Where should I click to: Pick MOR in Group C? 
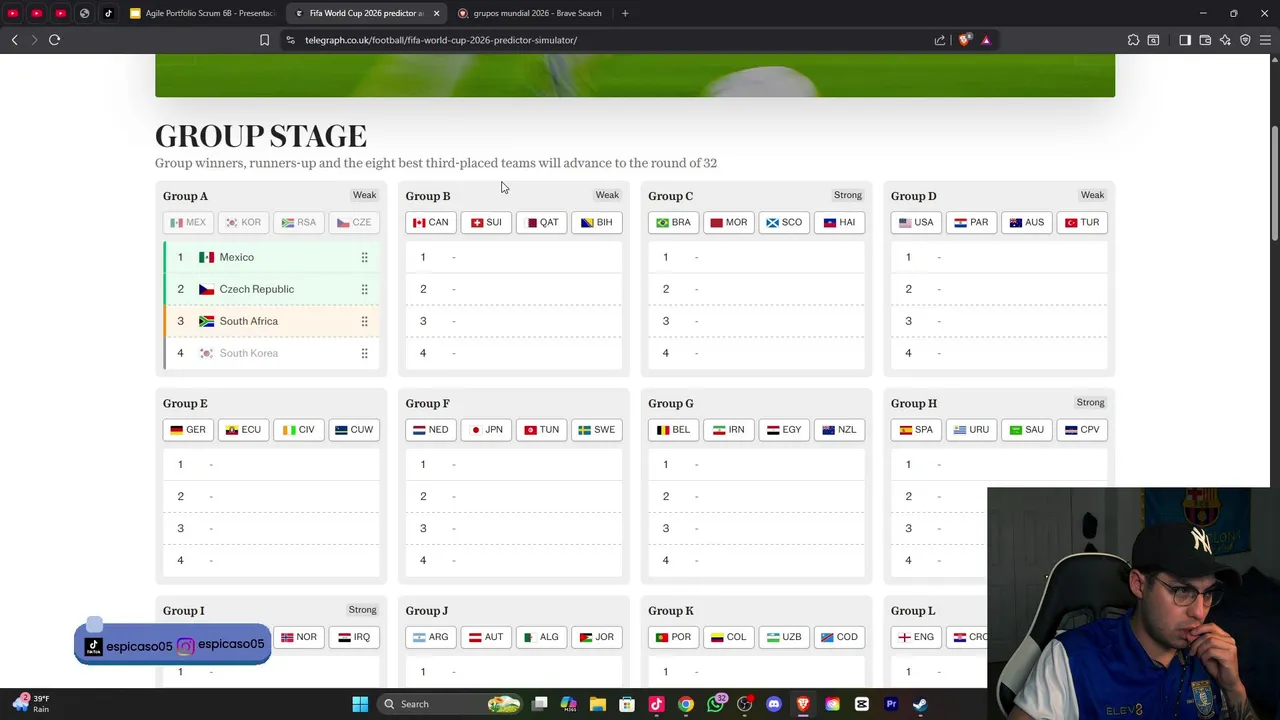coord(729,222)
